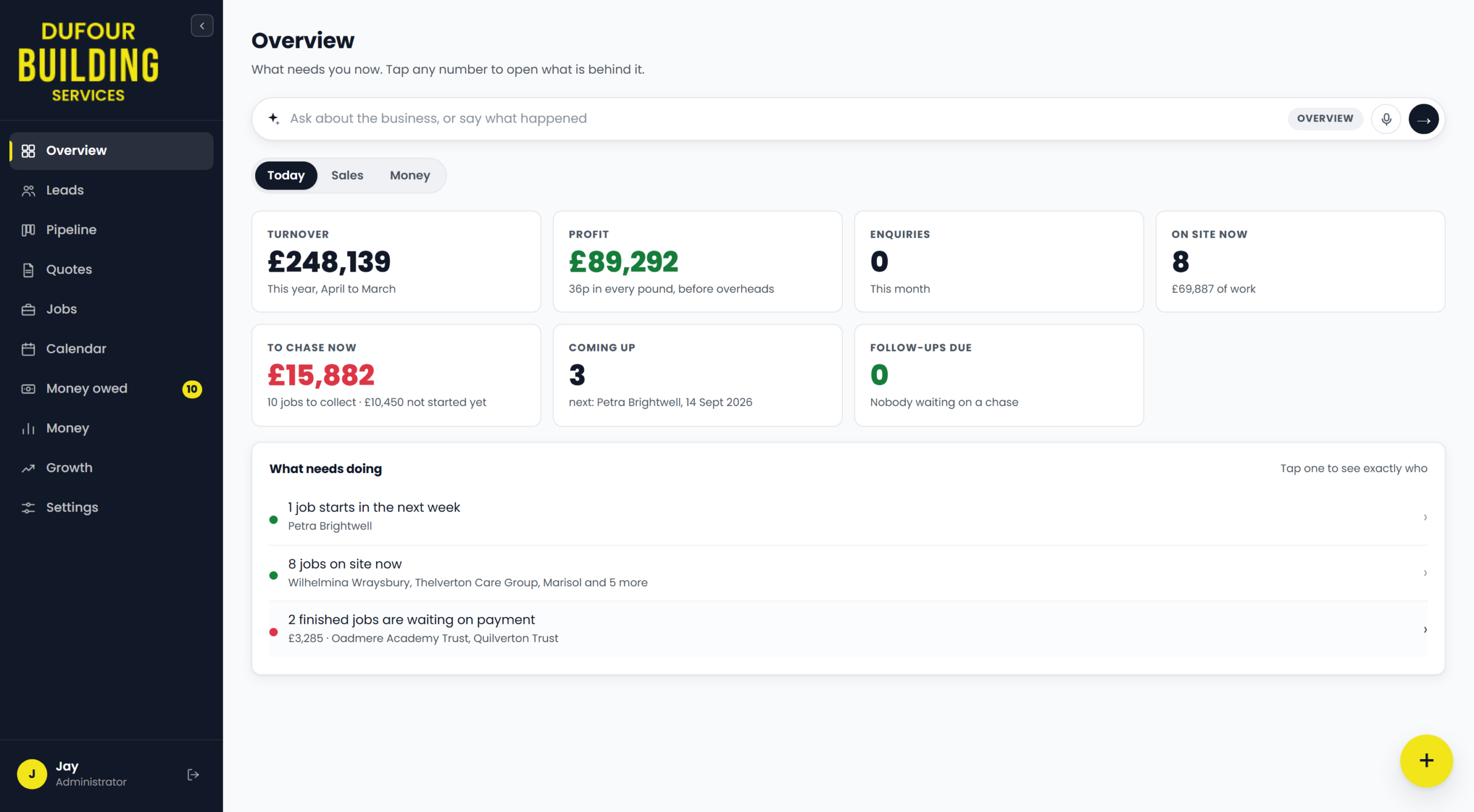Viewport: 1474px width, 812px height.
Task: Open the Calendar page
Action: (x=111, y=349)
